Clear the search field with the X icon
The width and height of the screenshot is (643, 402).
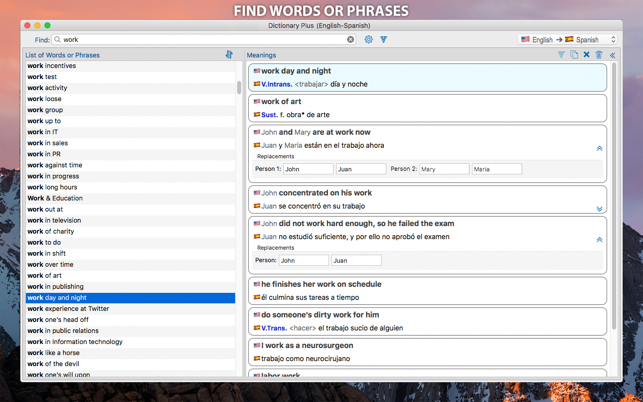pyautogui.click(x=350, y=39)
